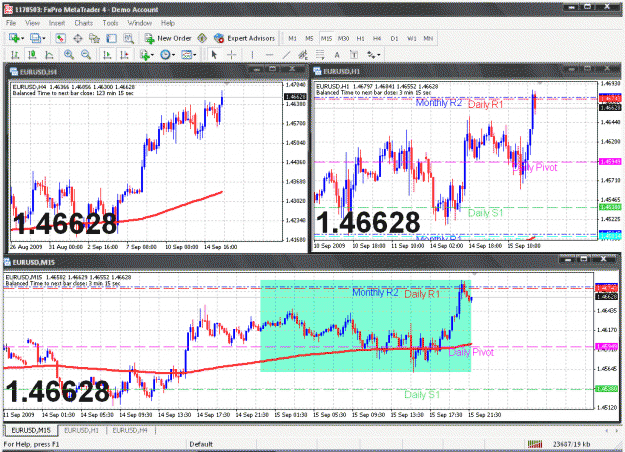Viewport: 625px width, 452px height.
Task: Toggle Auto Scroll to latest bar
Action: [x=107, y=55]
